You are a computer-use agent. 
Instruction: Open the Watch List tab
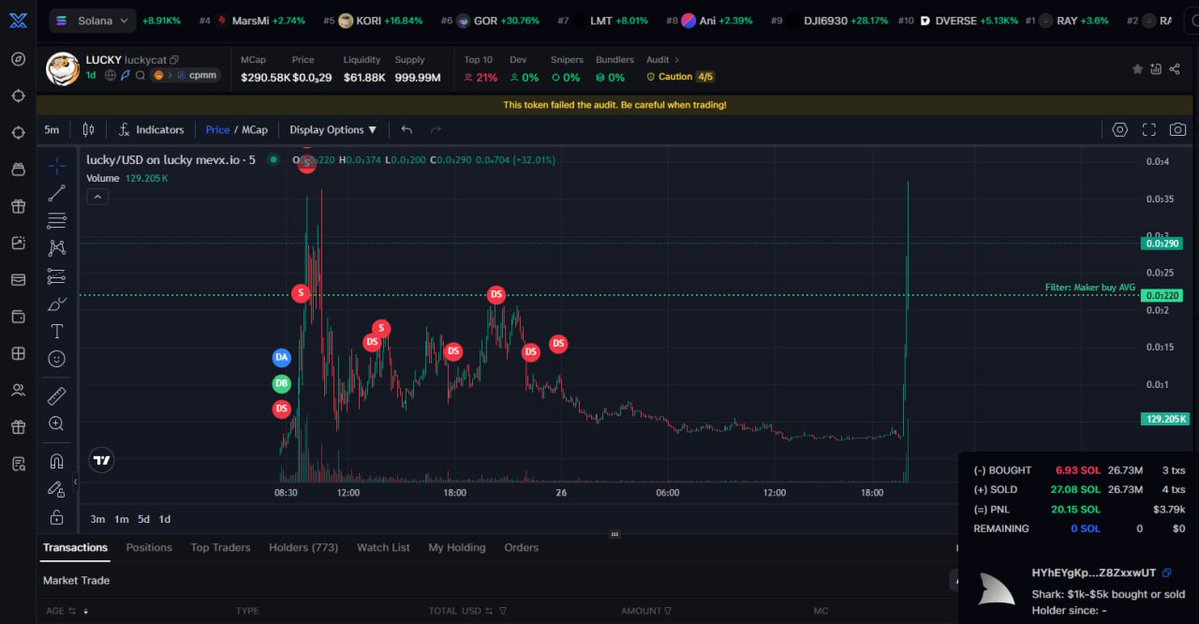tap(383, 548)
